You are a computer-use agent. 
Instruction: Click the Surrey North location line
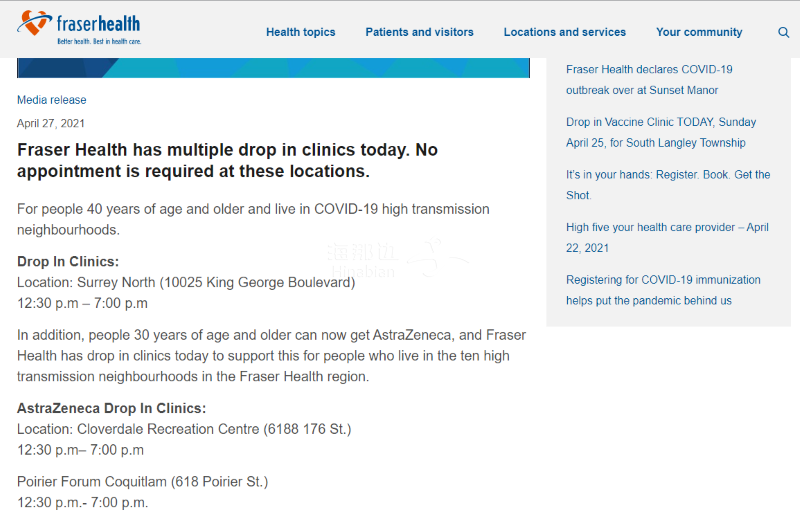pyautogui.click(x=186, y=283)
